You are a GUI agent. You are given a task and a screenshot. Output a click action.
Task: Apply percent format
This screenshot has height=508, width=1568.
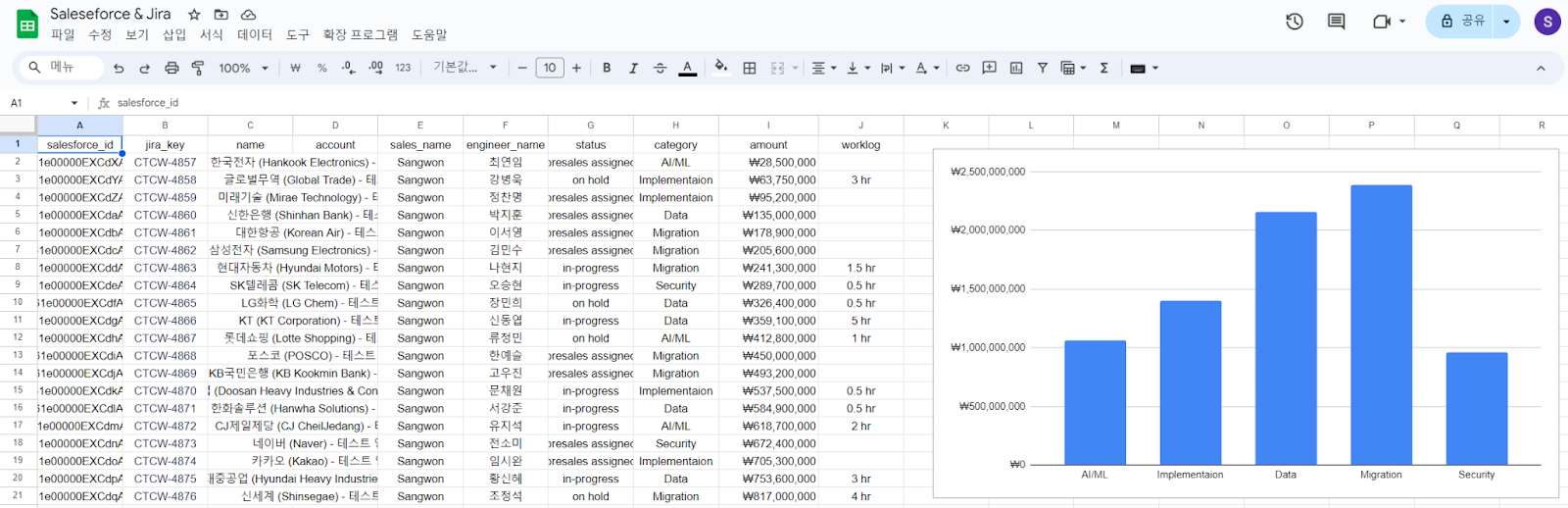[x=321, y=68]
